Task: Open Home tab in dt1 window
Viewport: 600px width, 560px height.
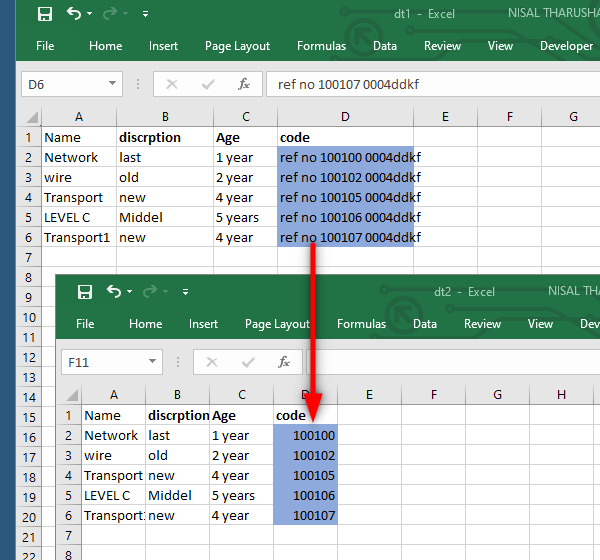Action: point(106,46)
